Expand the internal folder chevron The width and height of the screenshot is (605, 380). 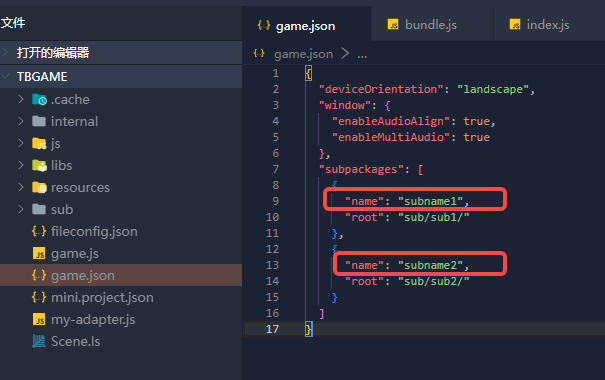tap(21, 122)
